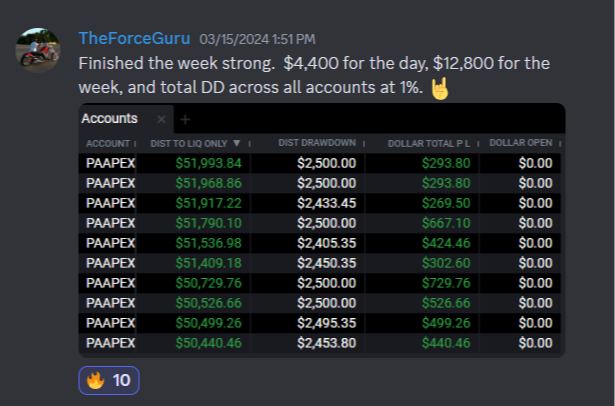Image resolution: width=615 pixels, height=406 pixels.
Task: Click the $729.76 total P L value
Action: [x=446, y=283]
